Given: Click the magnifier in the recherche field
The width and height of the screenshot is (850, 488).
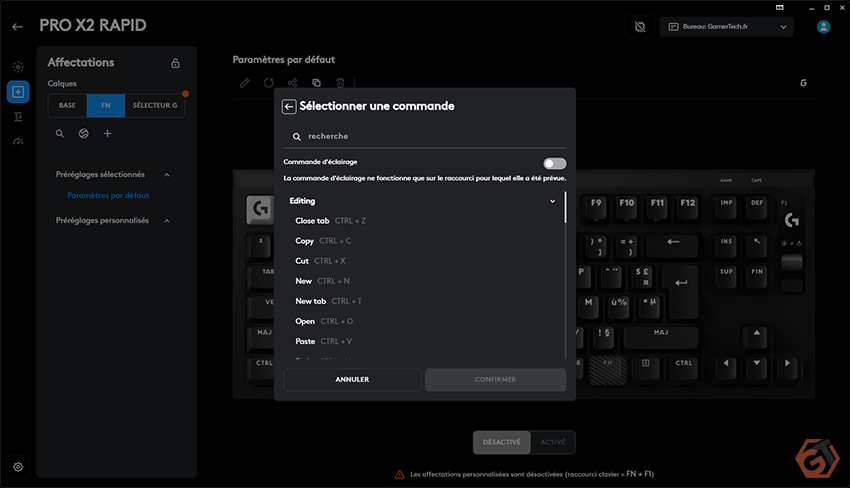Looking at the screenshot, I should (x=297, y=137).
